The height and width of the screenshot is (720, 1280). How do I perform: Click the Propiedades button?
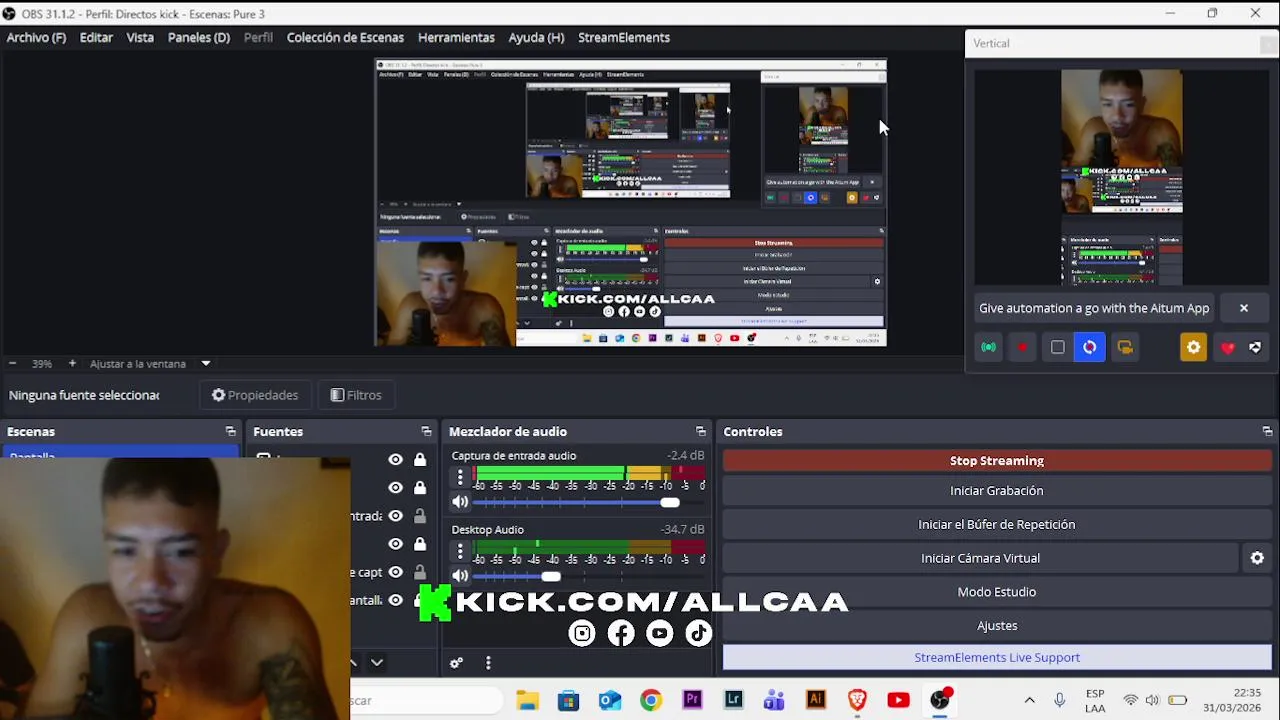pyautogui.click(x=255, y=395)
